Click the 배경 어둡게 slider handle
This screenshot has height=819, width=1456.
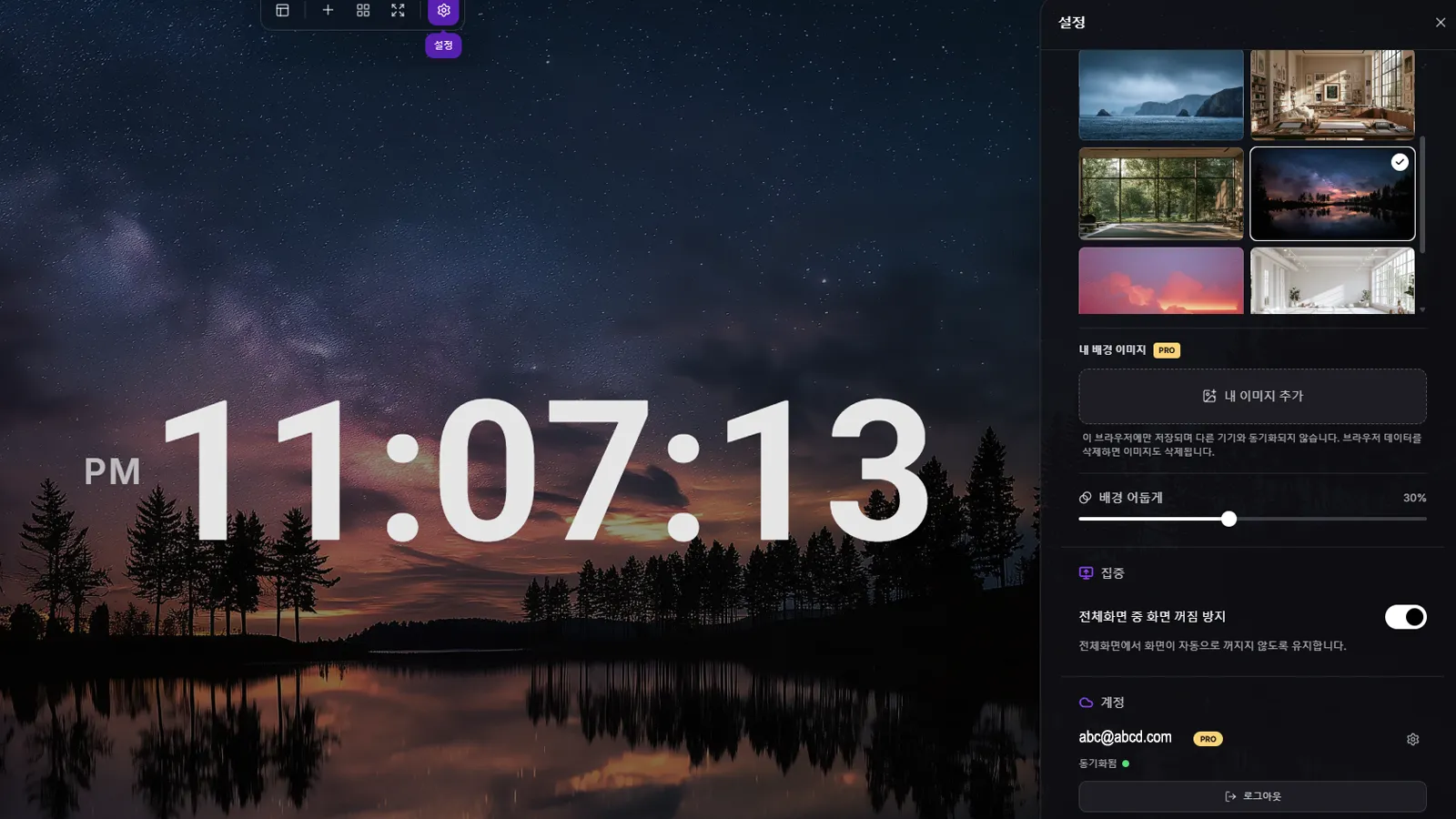[1228, 519]
